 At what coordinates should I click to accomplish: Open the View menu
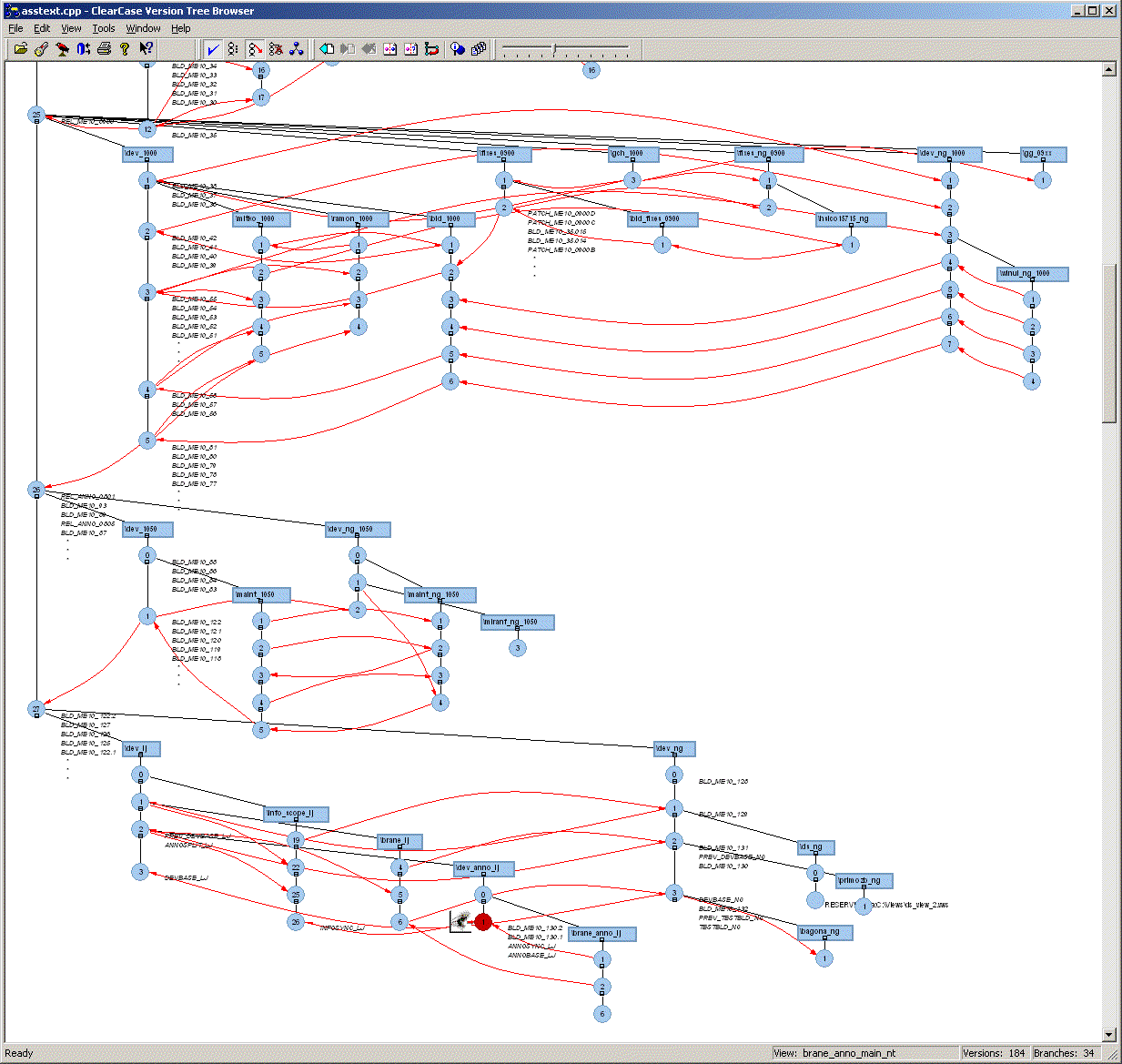[71, 28]
